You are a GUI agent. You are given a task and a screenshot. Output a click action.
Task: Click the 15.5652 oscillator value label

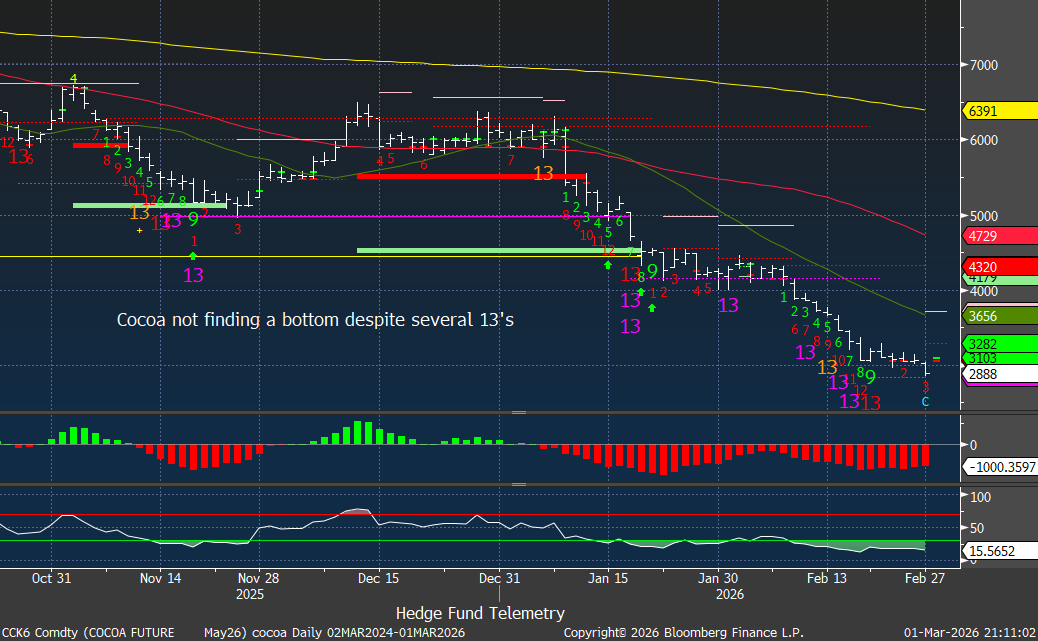(x=991, y=551)
